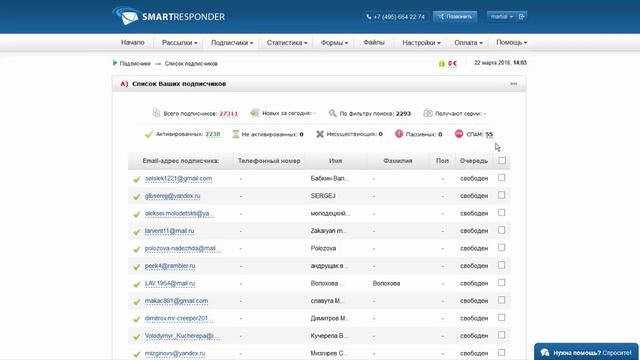Viewport: 640px width, 360px height.
Task: Click the phone number +7 (495) 664 22 74
Action: [x=395, y=17]
